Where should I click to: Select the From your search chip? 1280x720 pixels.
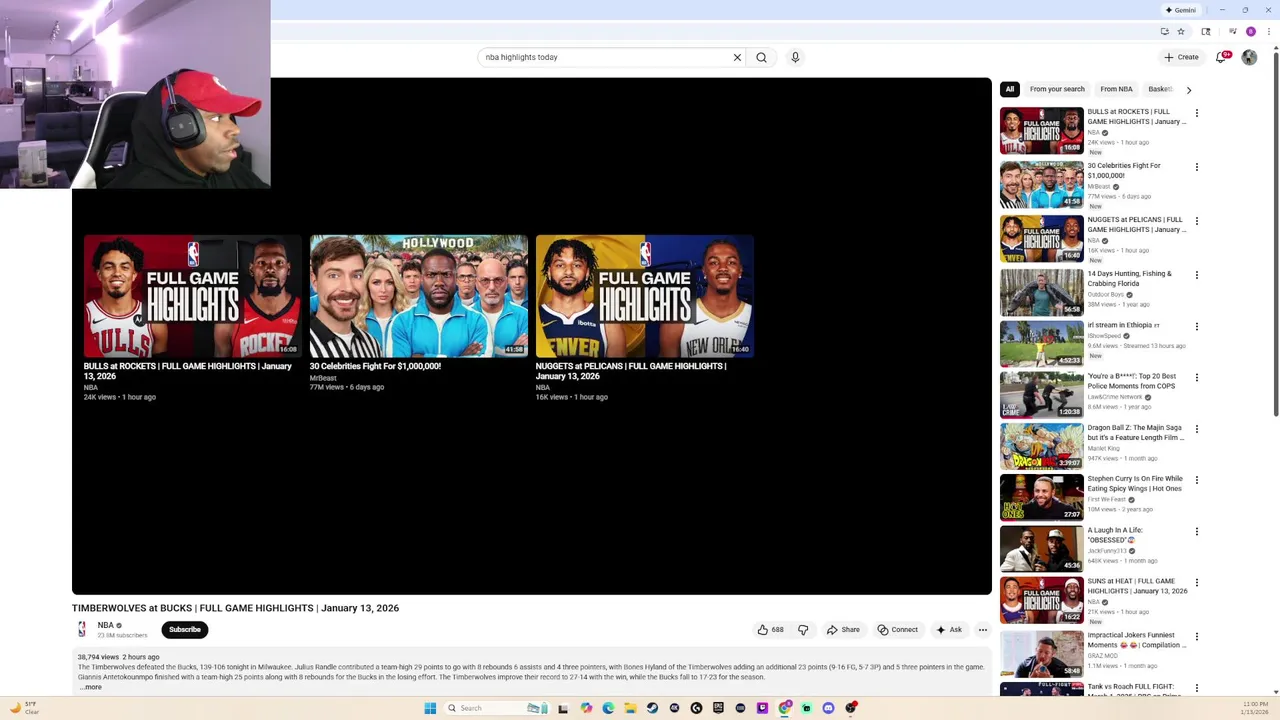coord(1057,89)
